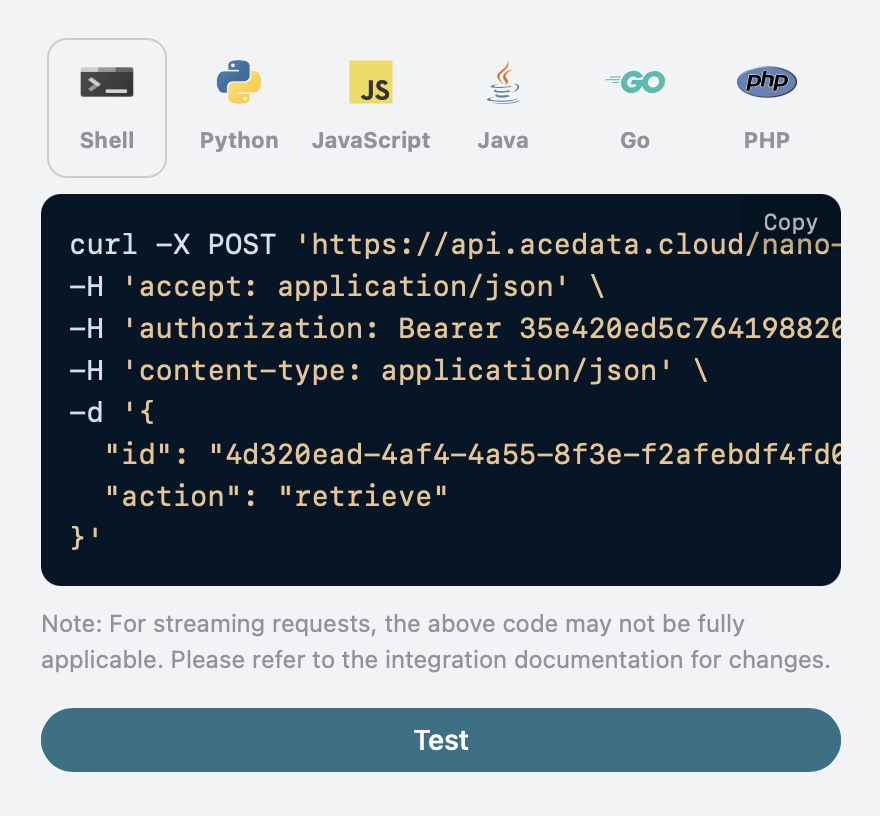Choose the yellow JS JavaScript icon
The height and width of the screenshot is (816, 880).
tap(371, 82)
